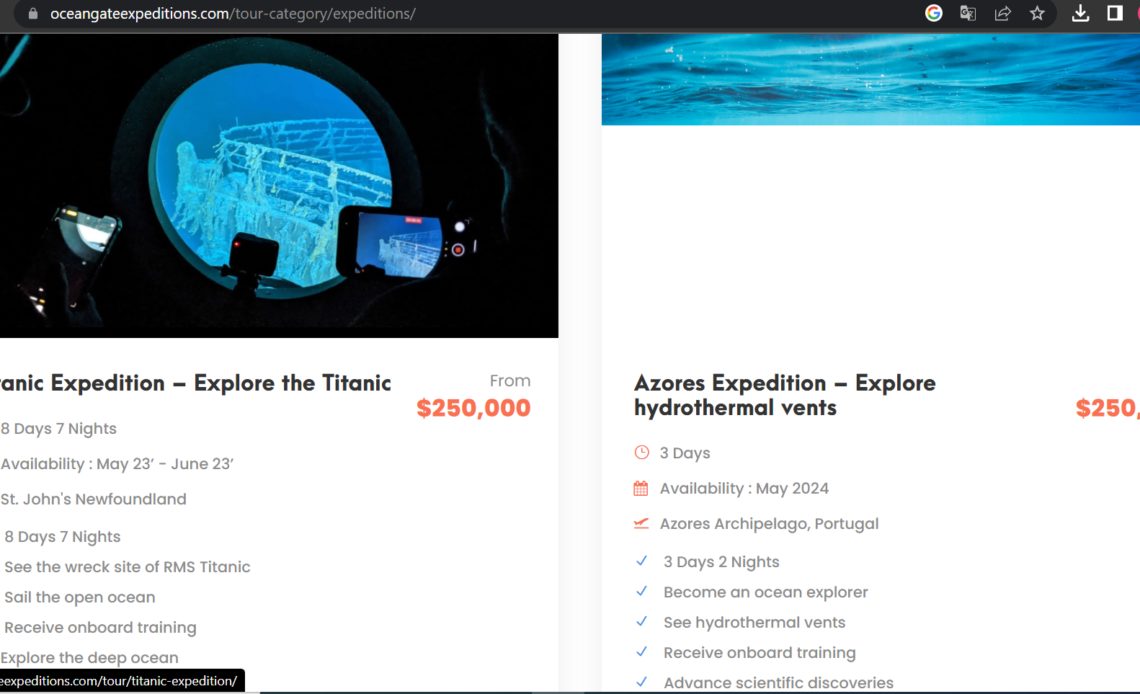The image size is (1140, 694).
Task: Open the Google icon in toolbar
Action: tap(934, 13)
